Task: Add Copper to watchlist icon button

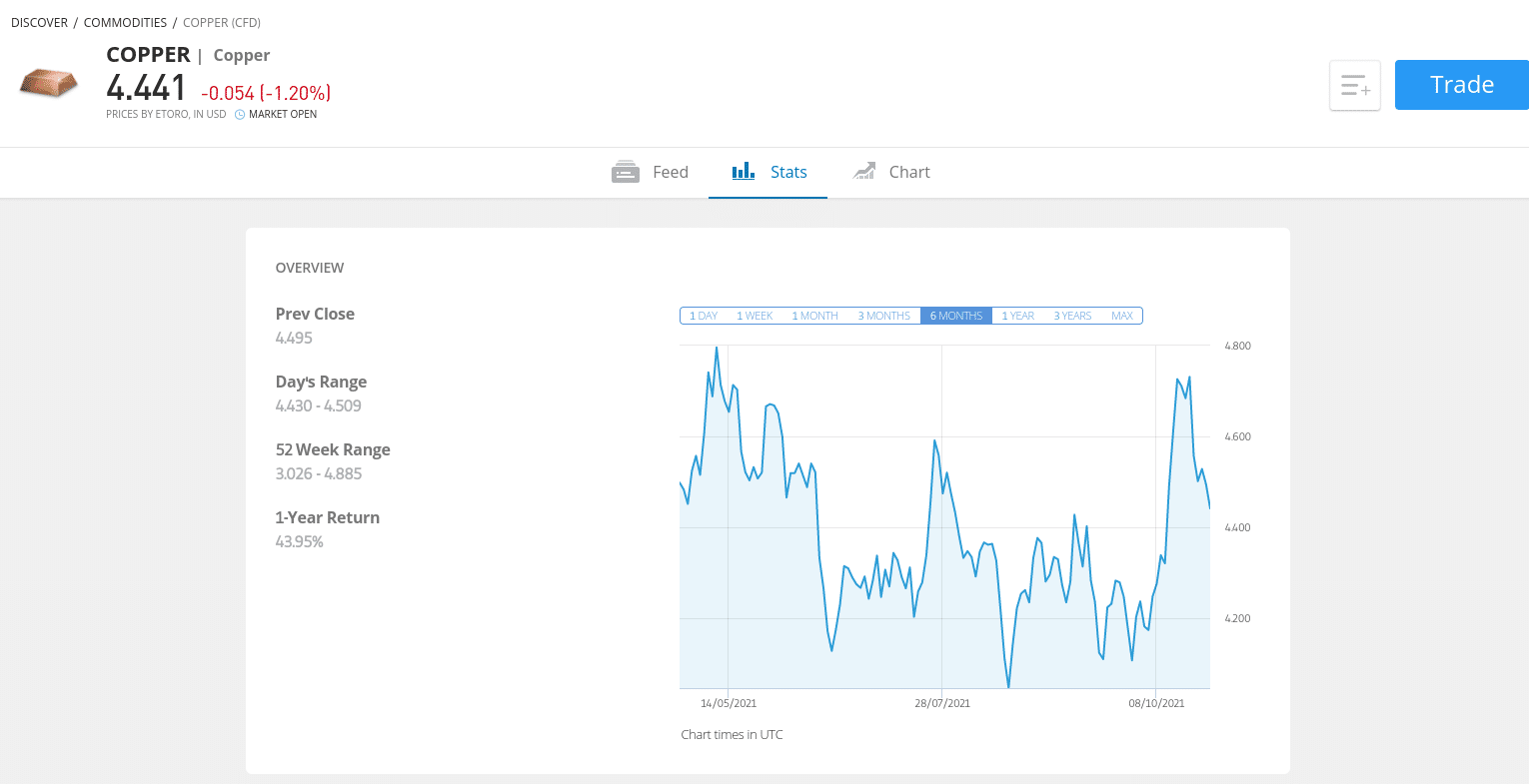Action: click(1355, 85)
